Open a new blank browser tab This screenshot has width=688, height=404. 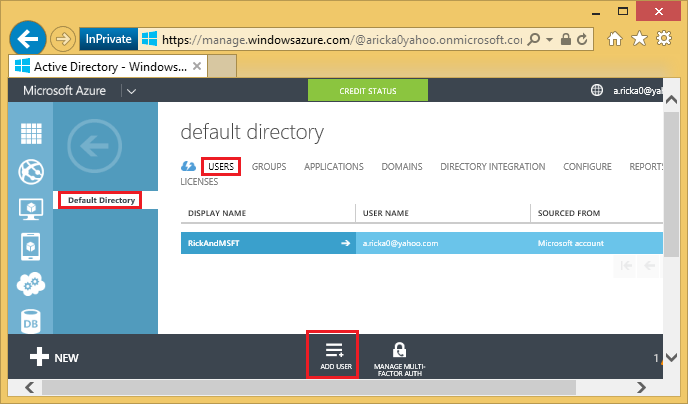tap(222, 66)
